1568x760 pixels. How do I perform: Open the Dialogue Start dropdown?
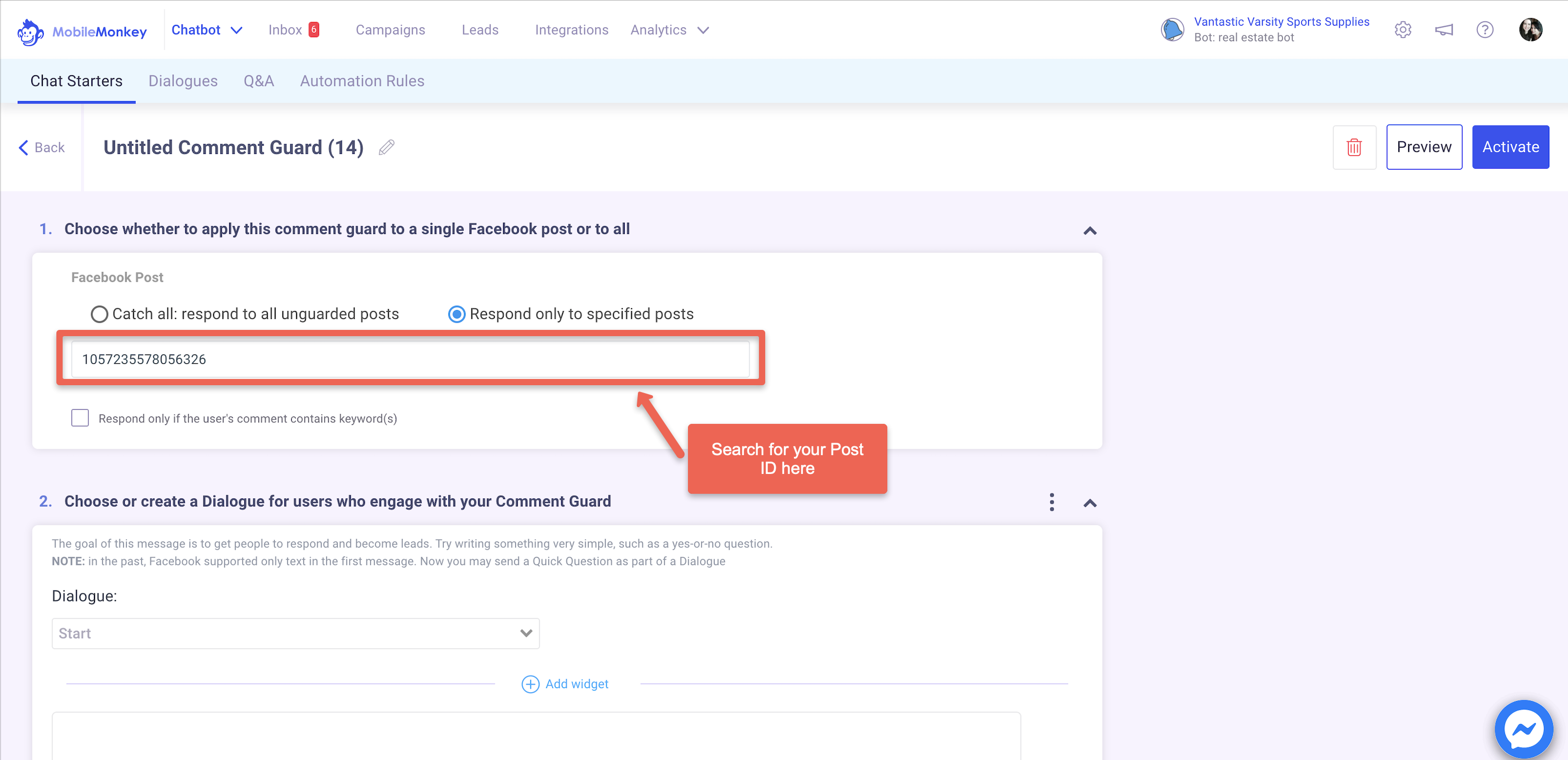[295, 634]
